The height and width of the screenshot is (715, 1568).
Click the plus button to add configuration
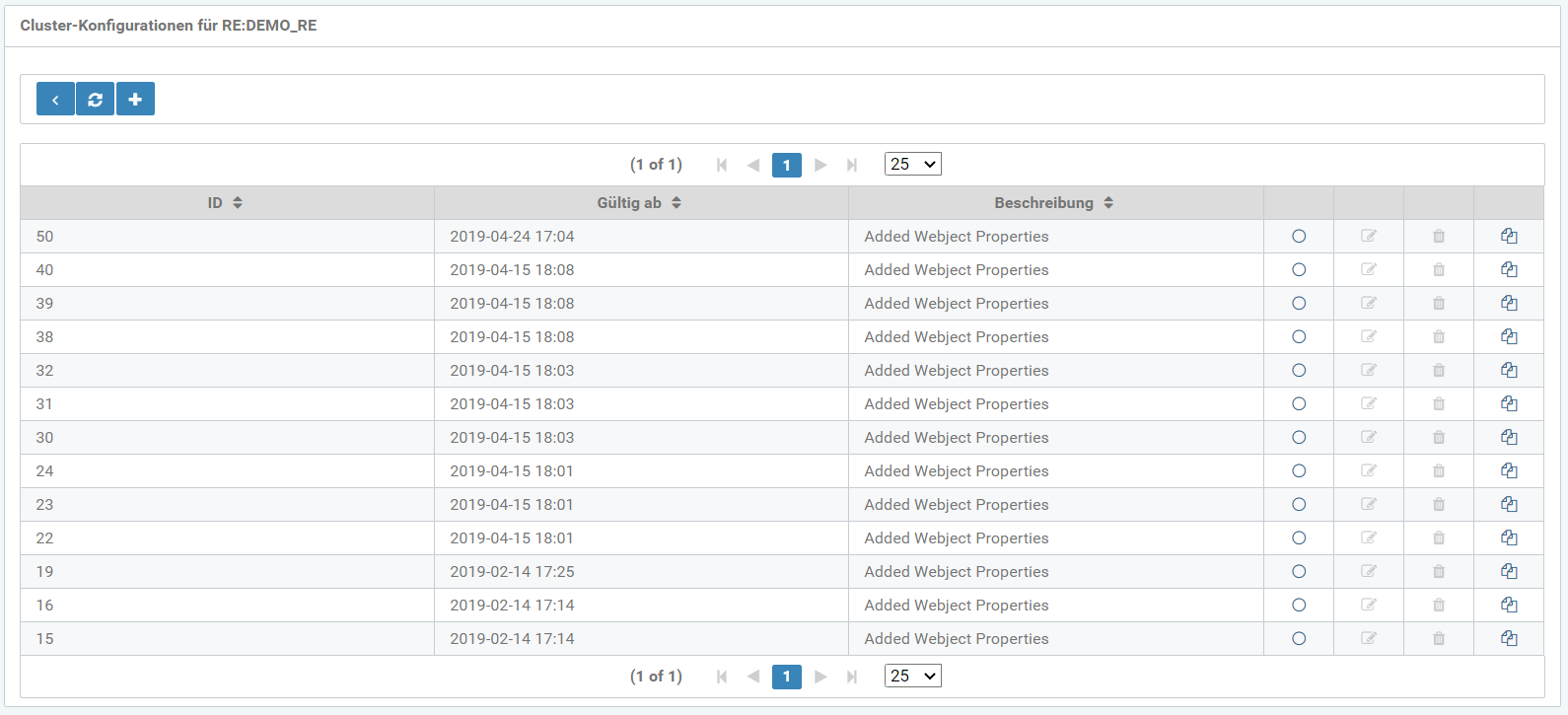point(135,100)
